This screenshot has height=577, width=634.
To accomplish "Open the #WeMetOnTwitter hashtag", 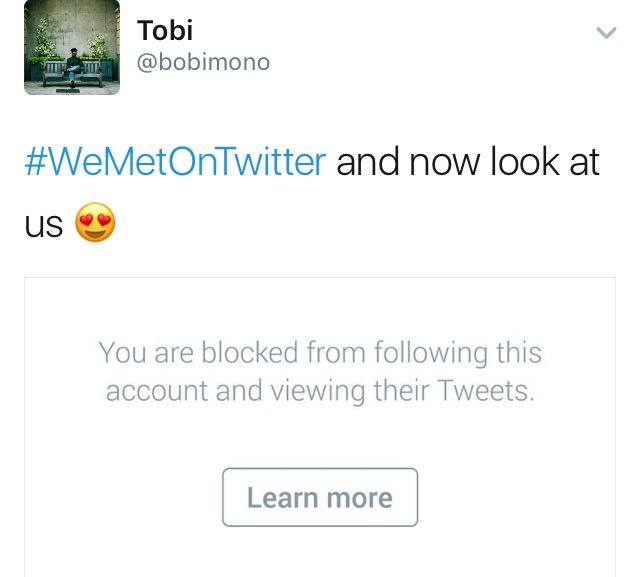I will coord(176,162).
